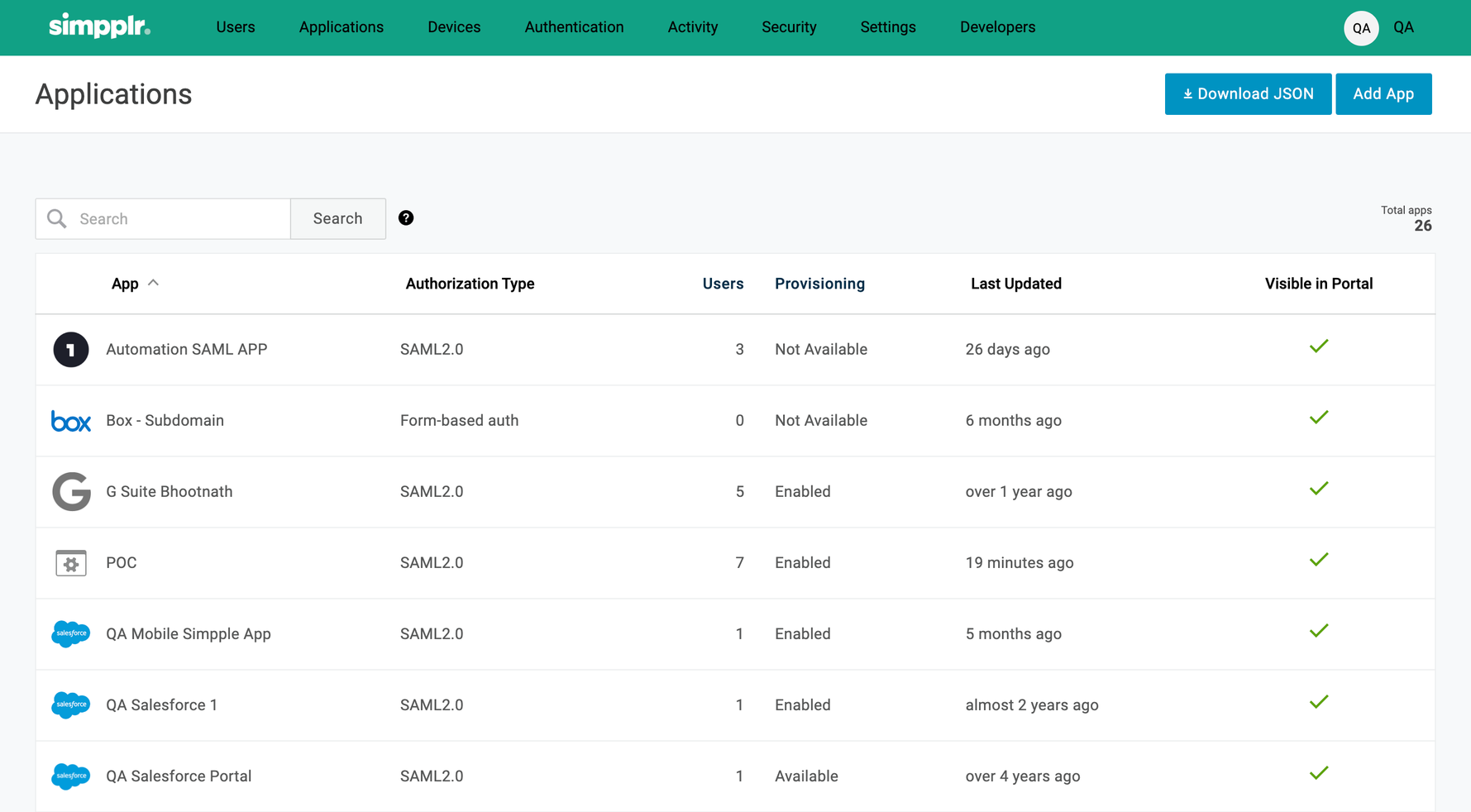This screenshot has width=1471, height=812.
Task: Click the Download JSON button
Action: (x=1248, y=94)
